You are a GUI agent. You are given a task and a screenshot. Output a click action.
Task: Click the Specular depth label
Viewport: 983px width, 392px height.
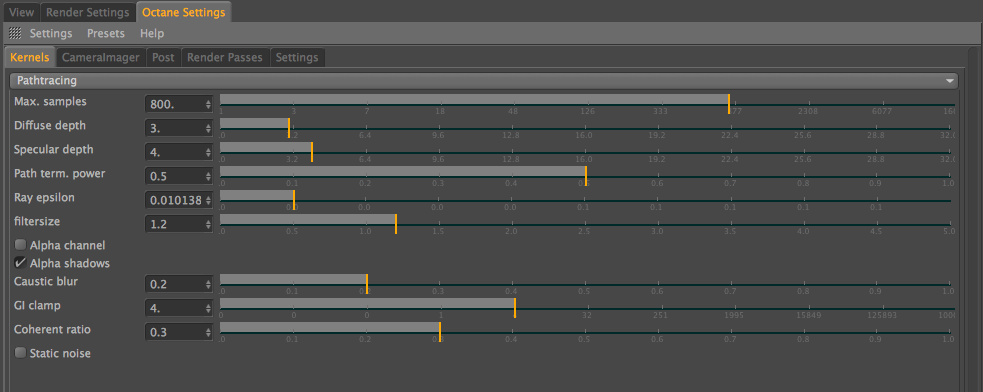53,149
